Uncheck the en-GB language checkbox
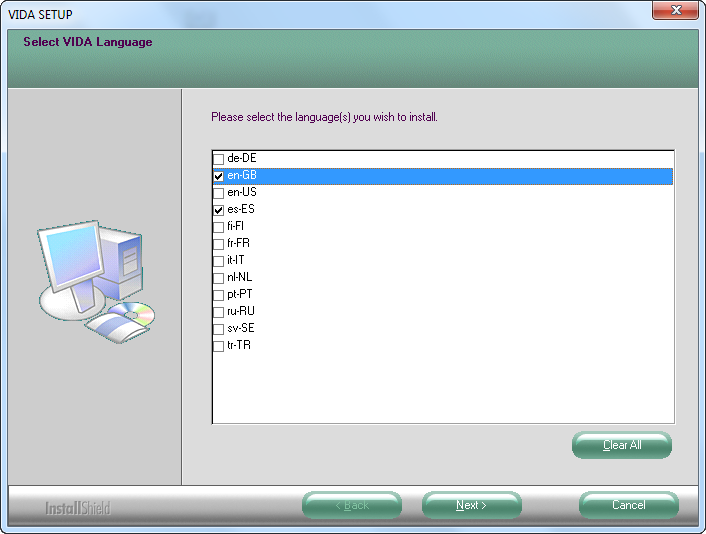The height and width of the screenshot is (534, 706). click(x=218, y=176)
